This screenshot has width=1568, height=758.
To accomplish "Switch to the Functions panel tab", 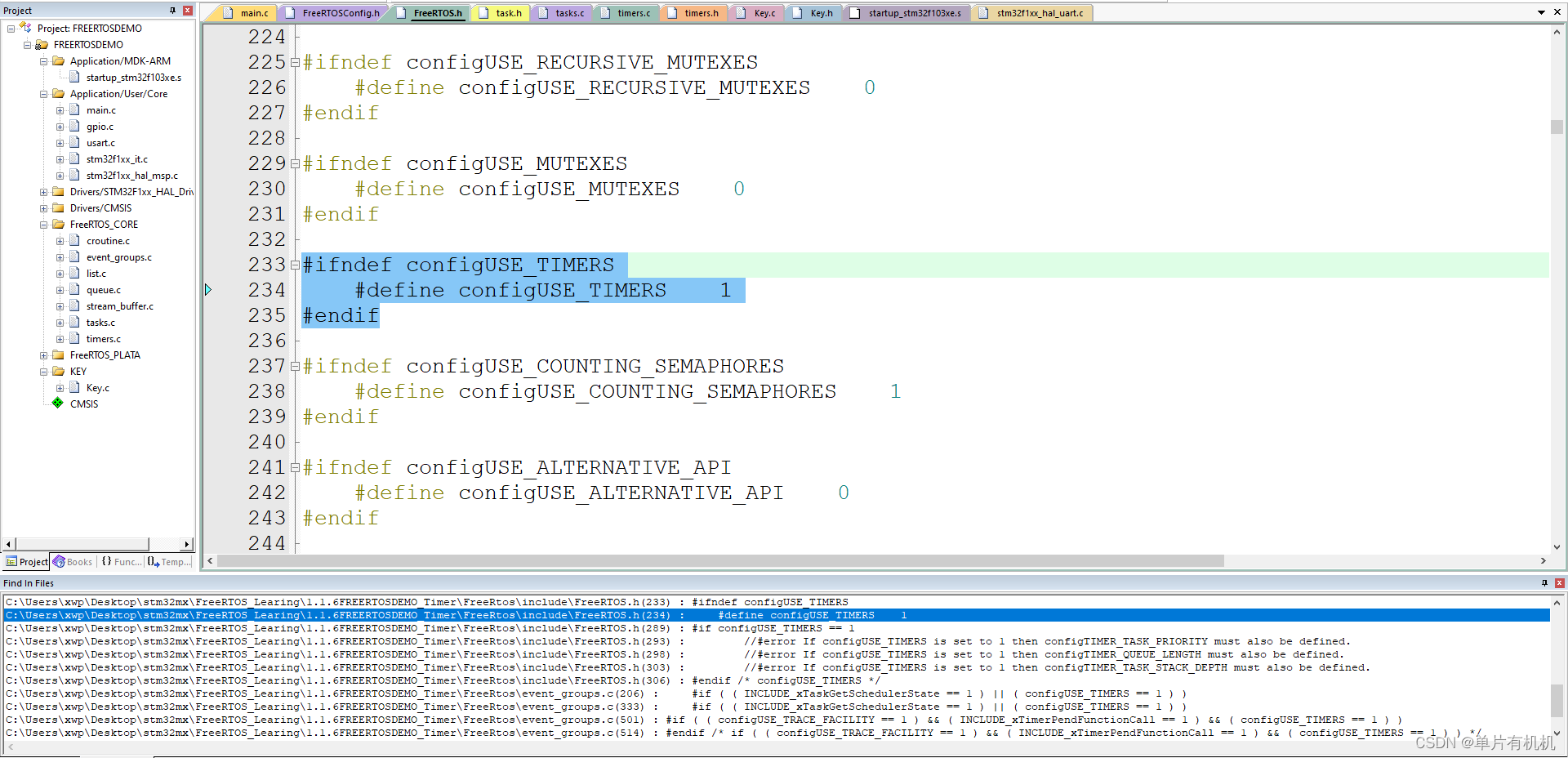I will pos(121,562).
